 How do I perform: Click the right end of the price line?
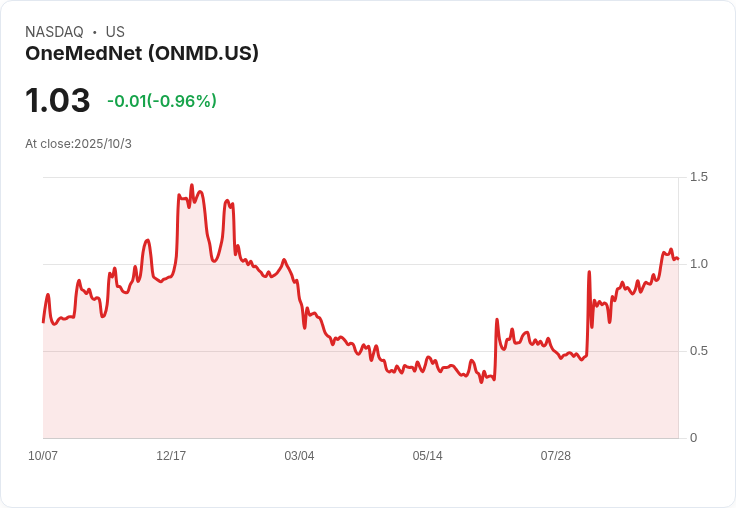coord(677,259)
